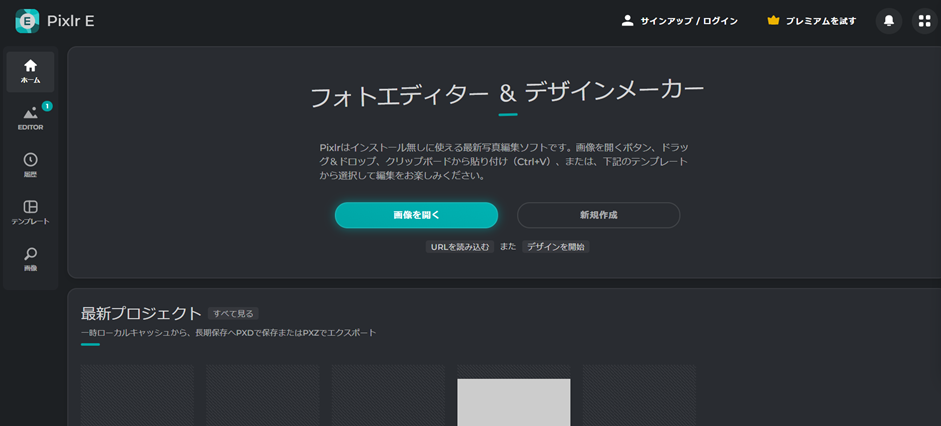Screen dimensions: 941x426
Task: Click the デザインを開始 link
Action: (556, 247)
